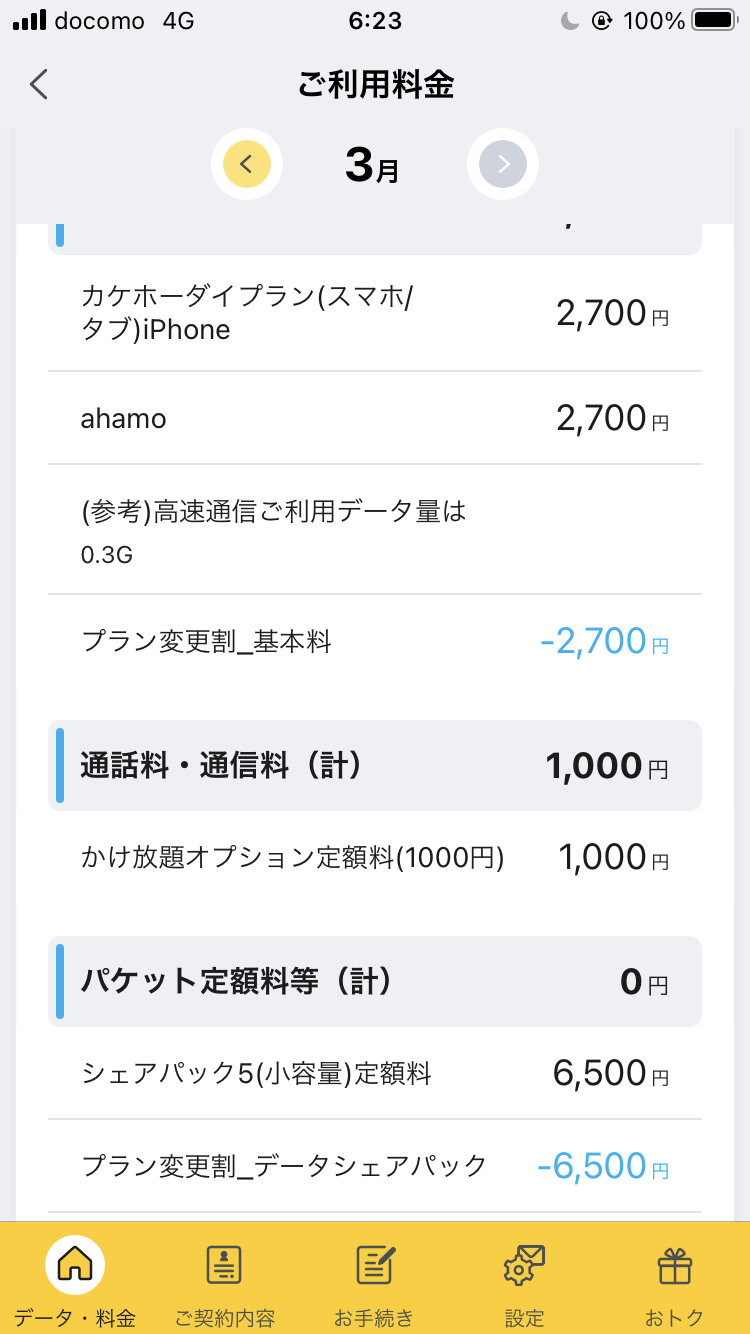Tap the パケット定額料等（計） section header
The image size is (750, 1334).
click(375, 982)
